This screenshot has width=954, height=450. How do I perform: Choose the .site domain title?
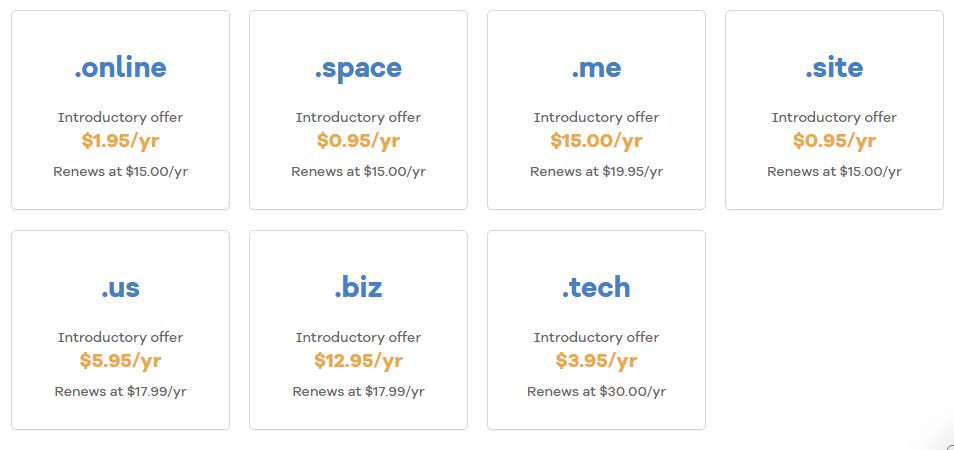click(x=834, y=67)
